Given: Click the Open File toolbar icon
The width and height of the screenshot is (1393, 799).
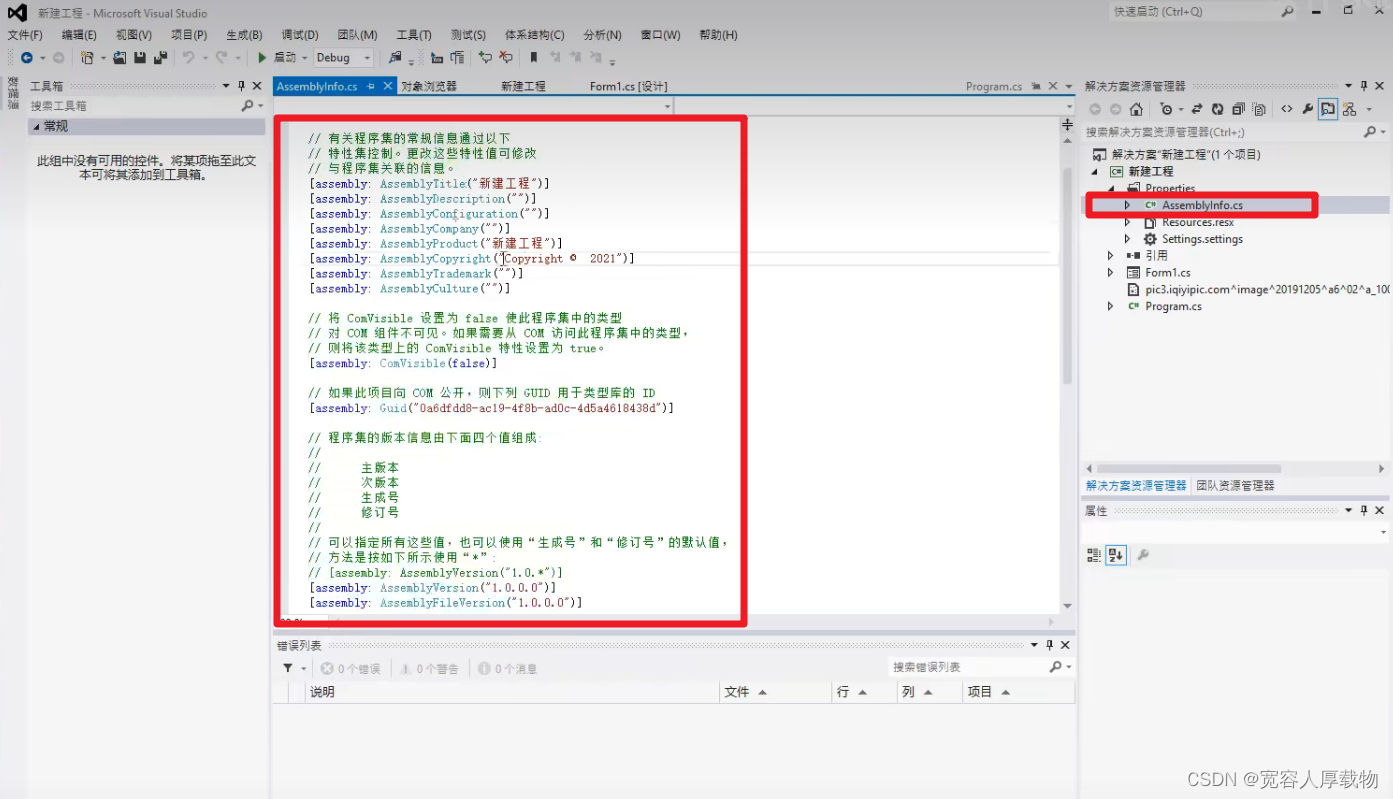Looking at the screenshot, I should (120, 58).
